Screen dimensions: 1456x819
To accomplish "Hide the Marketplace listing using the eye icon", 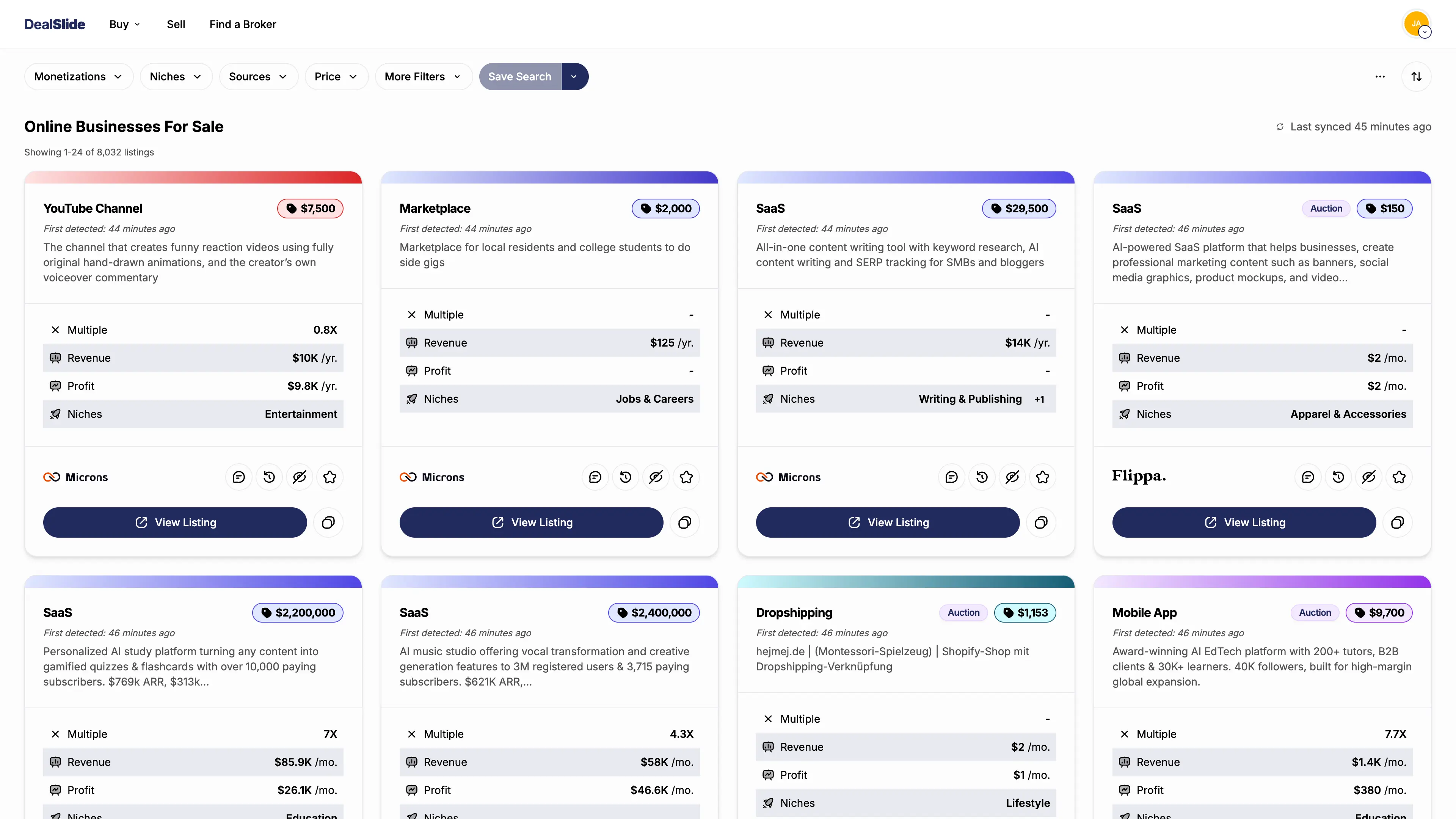I will pos(656,477).
